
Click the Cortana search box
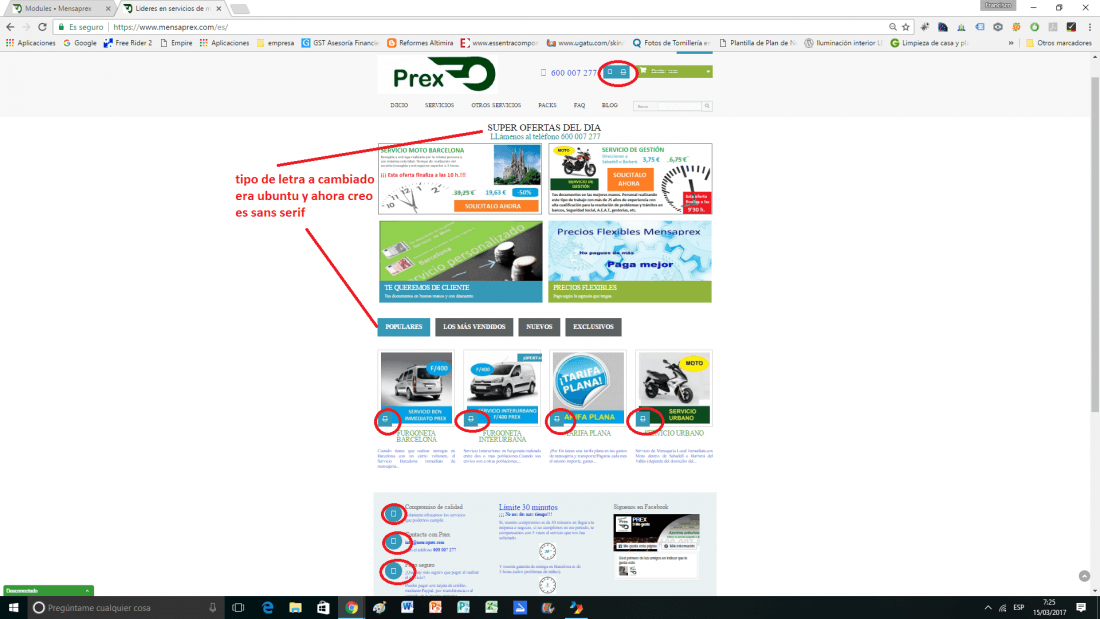click(125, 608)
